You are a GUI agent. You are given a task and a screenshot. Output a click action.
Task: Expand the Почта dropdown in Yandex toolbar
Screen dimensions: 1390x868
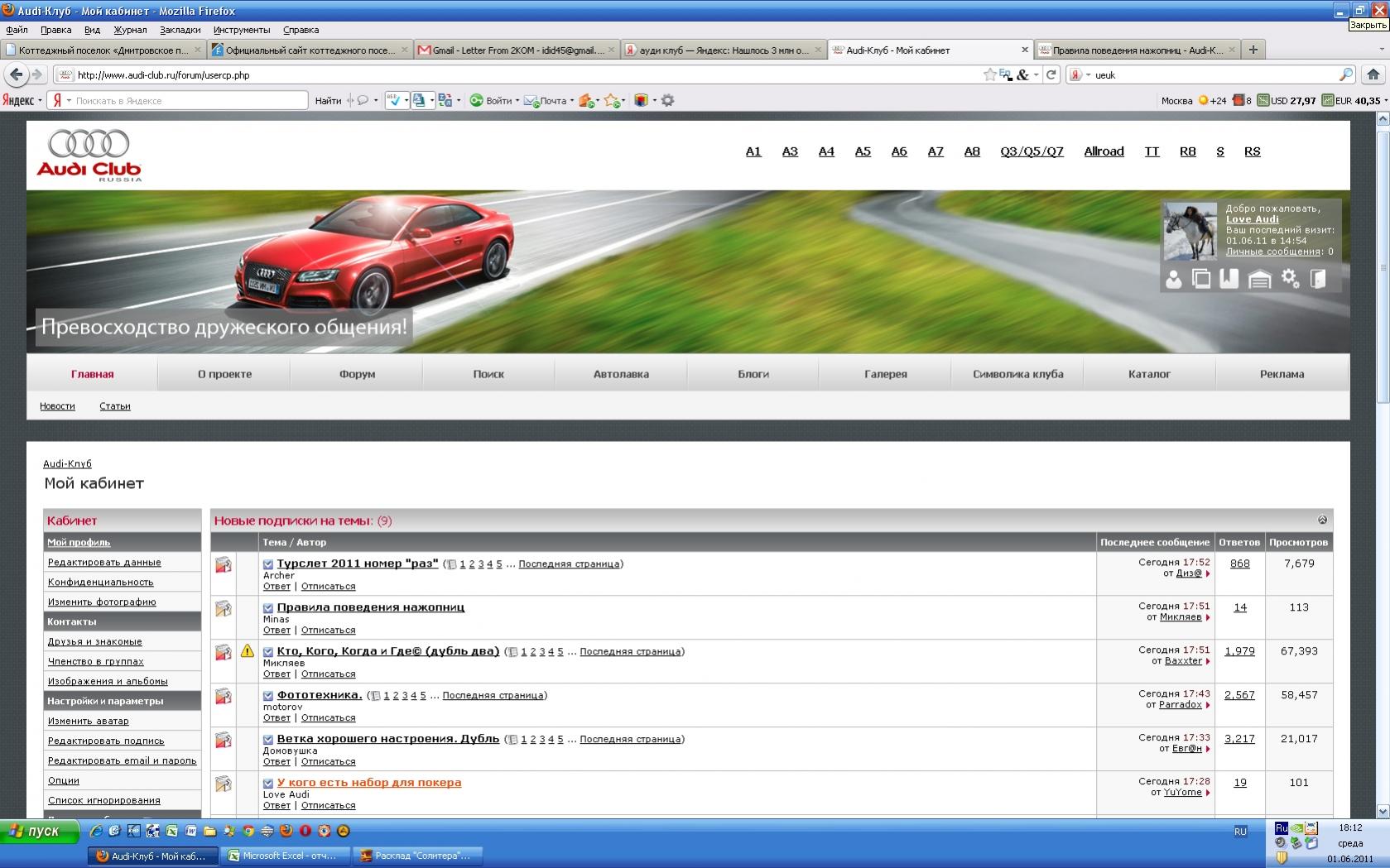point(572,101)
